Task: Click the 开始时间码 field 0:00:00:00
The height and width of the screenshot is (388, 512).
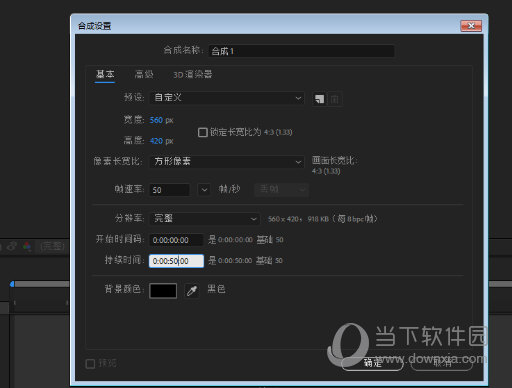Action: pyautogui.click(x=176, y=240)
